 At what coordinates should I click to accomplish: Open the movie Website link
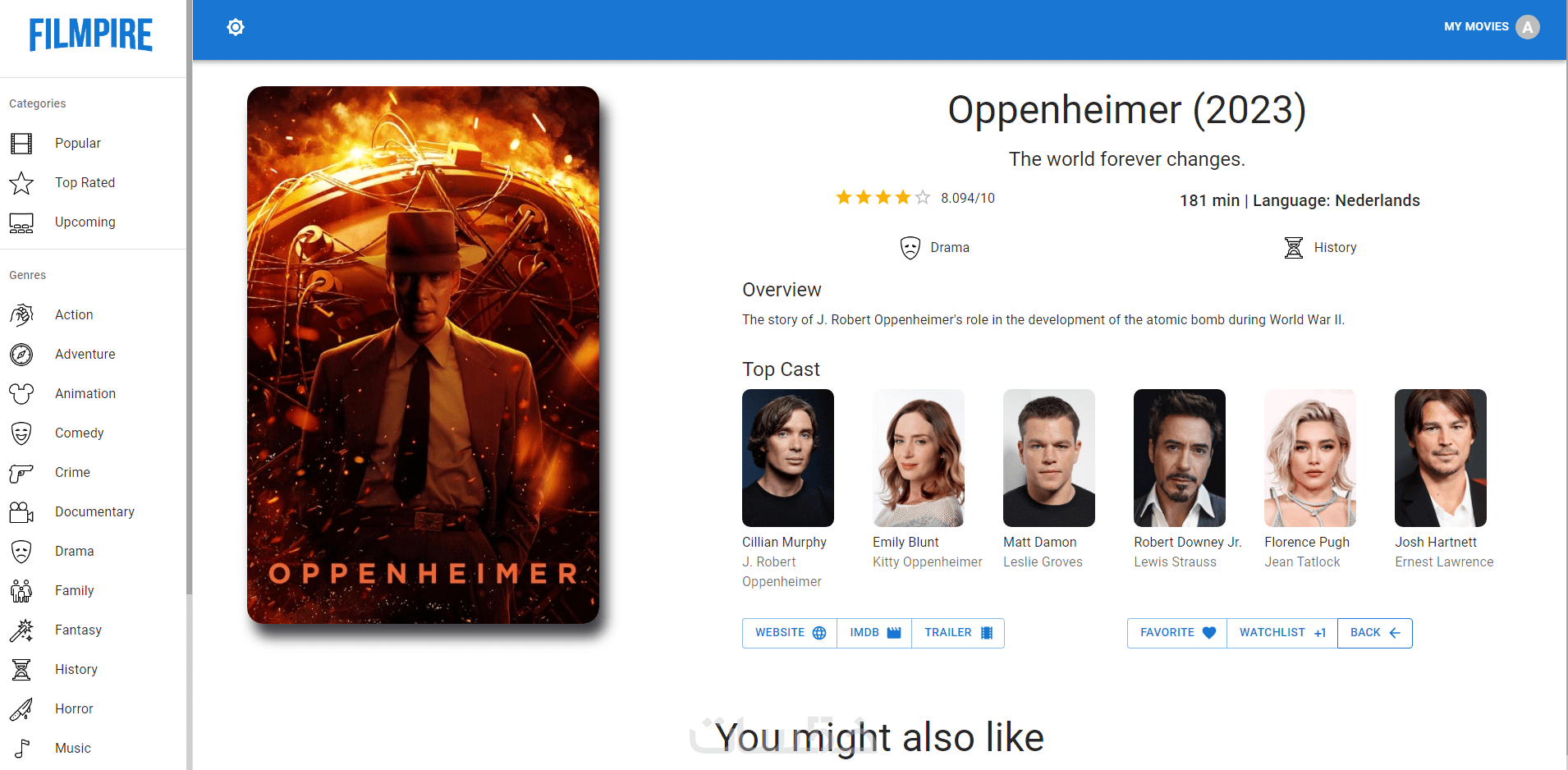(790, 633)
